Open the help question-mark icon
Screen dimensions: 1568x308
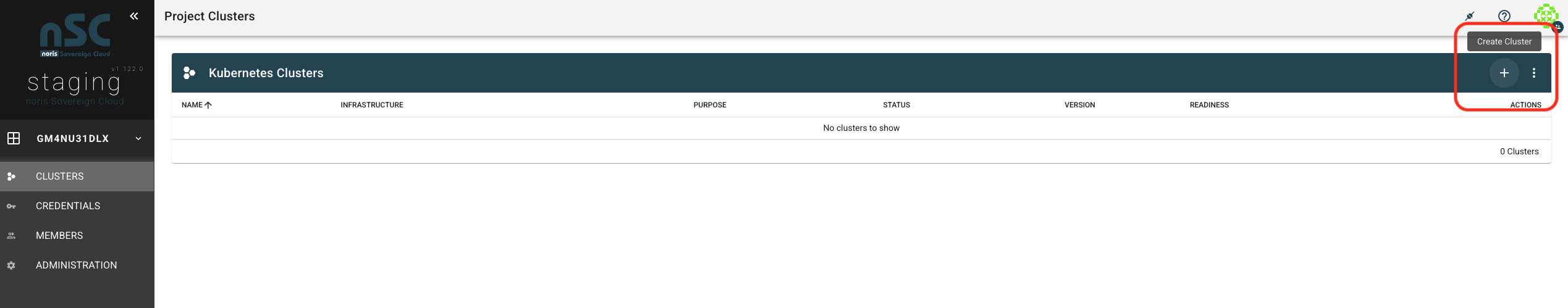[x=1504, y=16]
